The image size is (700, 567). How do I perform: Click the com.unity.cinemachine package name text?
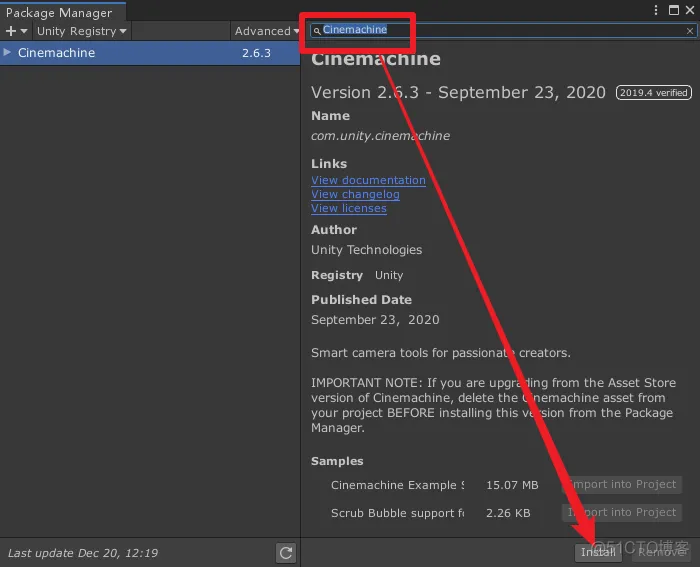coord(380,135)
